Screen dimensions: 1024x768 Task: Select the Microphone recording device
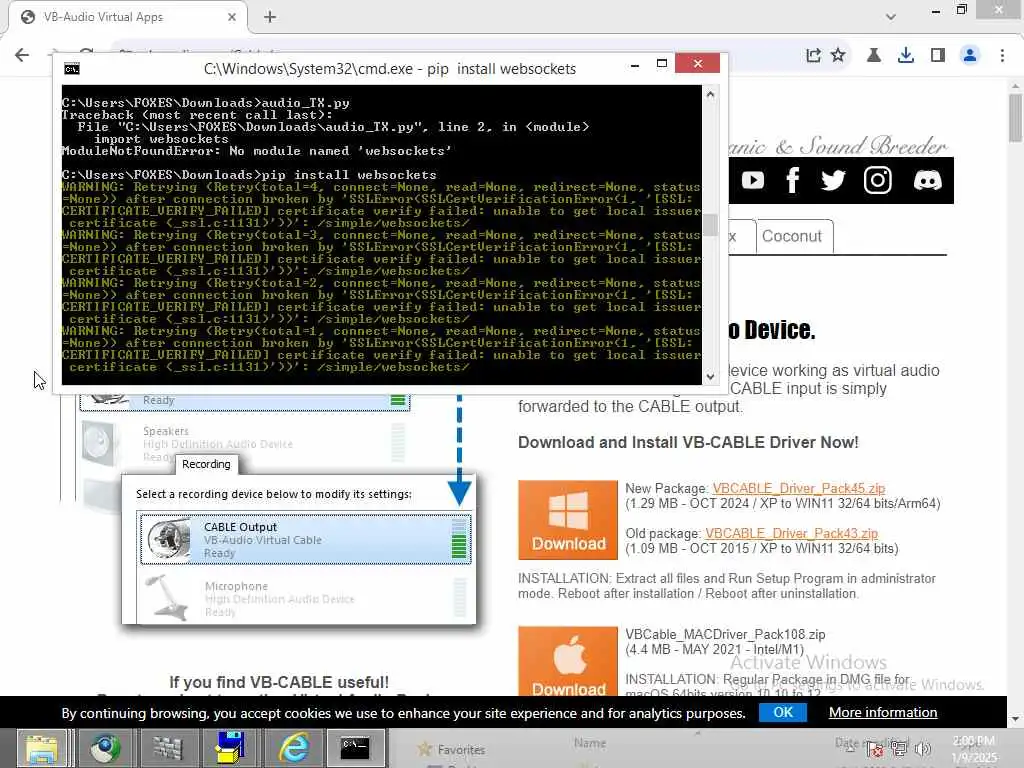pyautogui.click(x=305, y=597)
